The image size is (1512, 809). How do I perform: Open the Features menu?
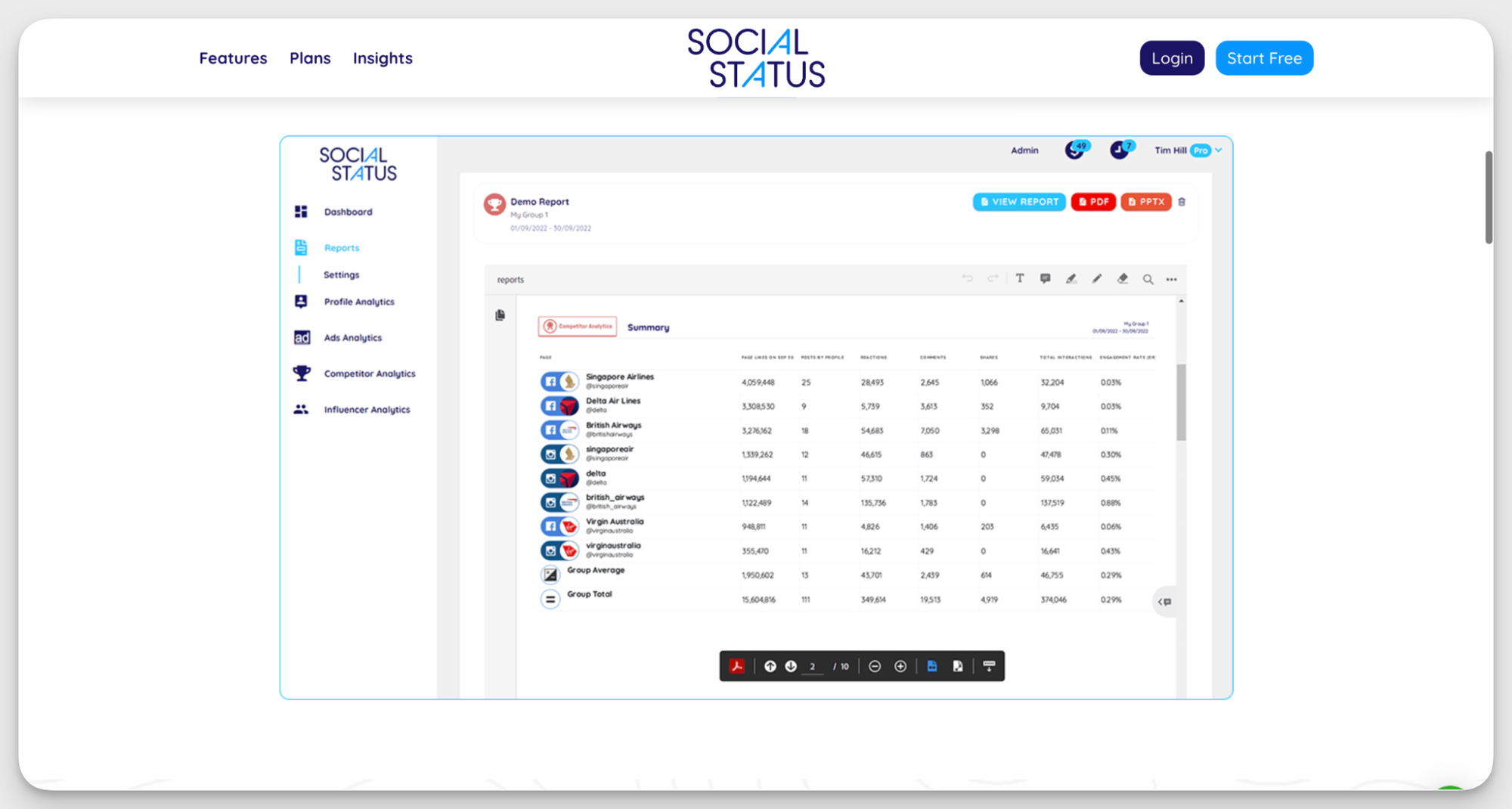point(233,58)
